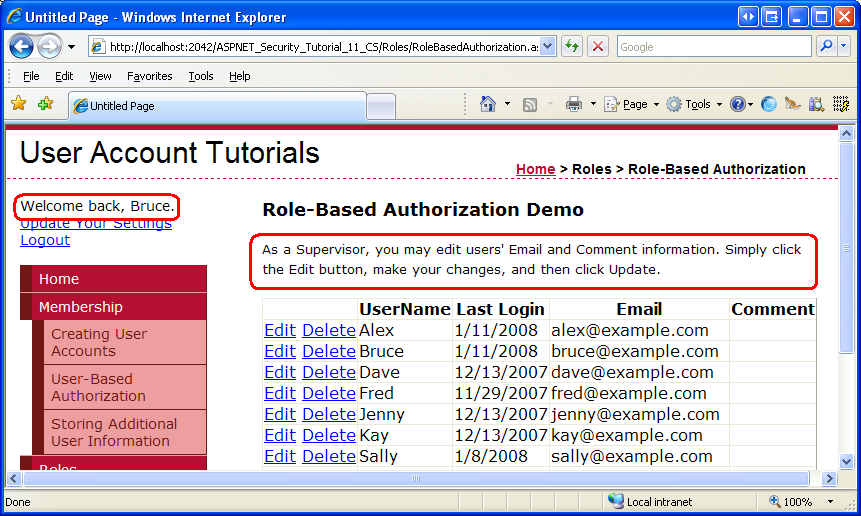Image resolution: width=861 pixels, height=516 pixels.
Task: Click the horizontal scrollbar left arrow
Action: (x=14, y=479)
